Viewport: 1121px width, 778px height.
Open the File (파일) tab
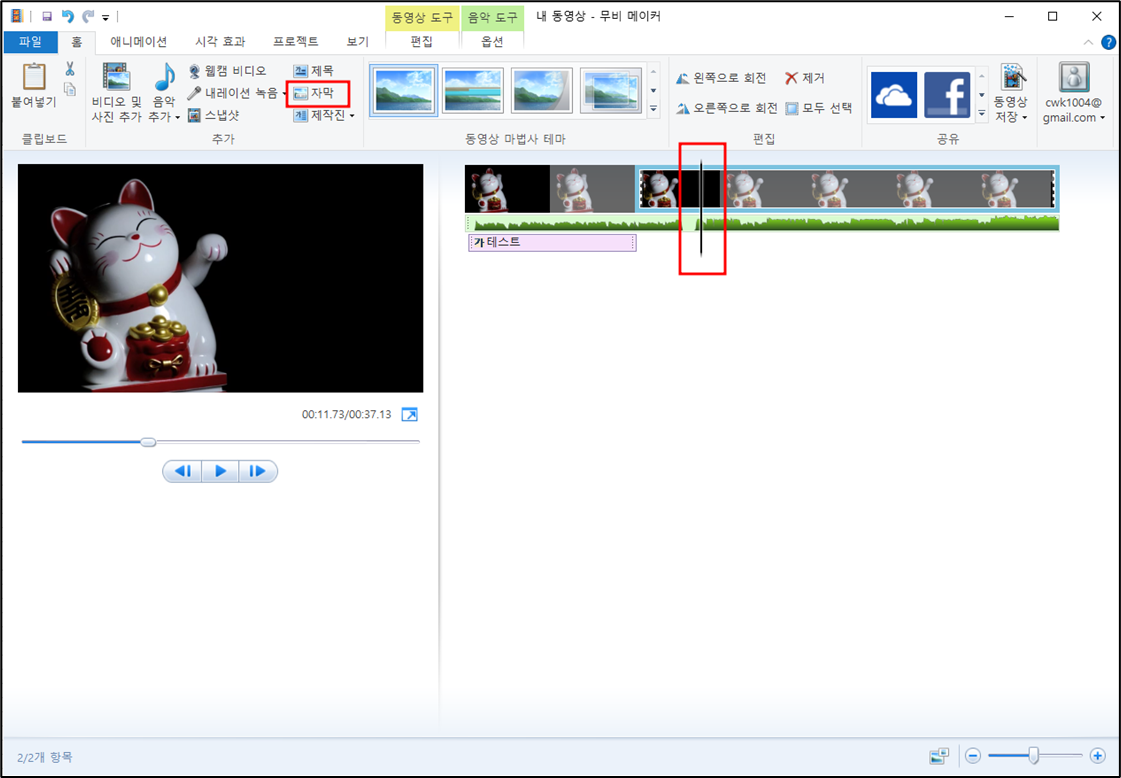(31, 41)
